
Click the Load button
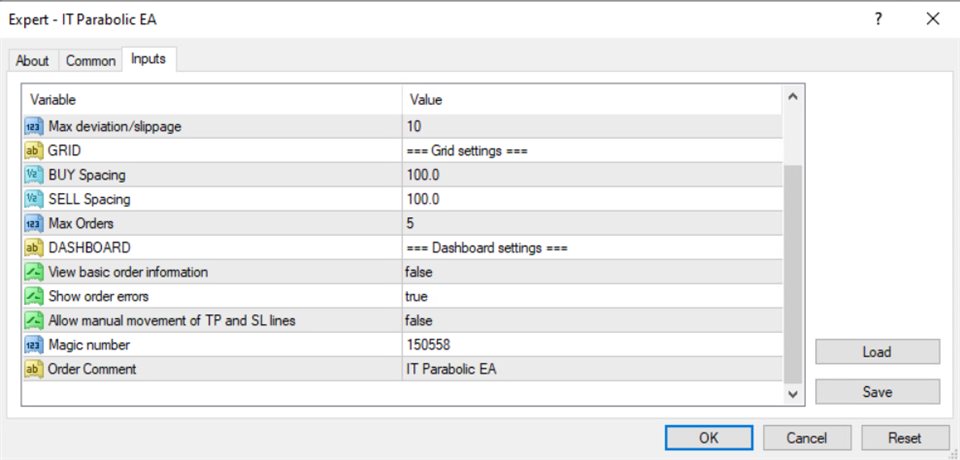click(x=877, y=352)
